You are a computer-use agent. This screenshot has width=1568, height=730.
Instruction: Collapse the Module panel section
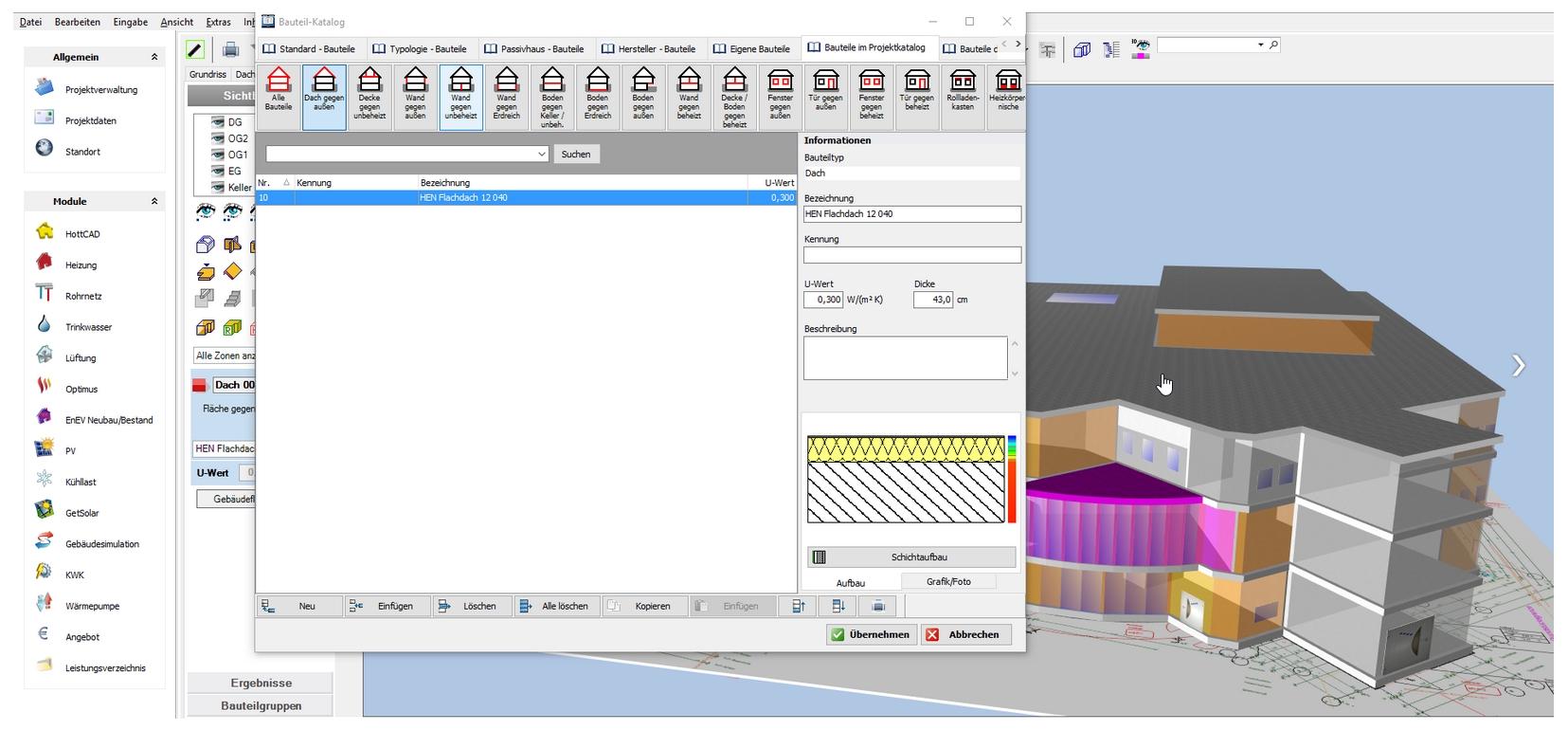(154, 201)
